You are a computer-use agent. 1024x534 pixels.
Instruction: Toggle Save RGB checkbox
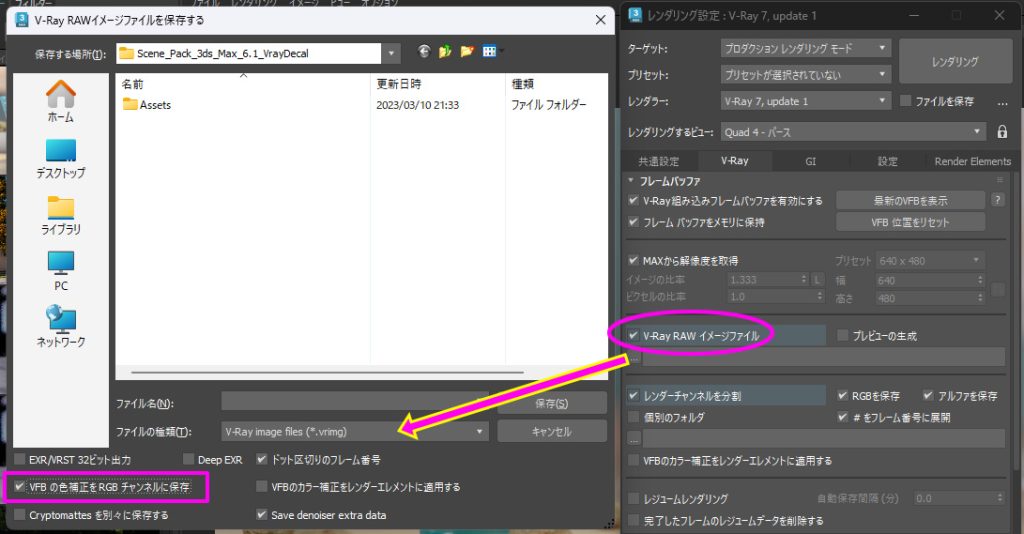pyautogui.click(x=842, y=396)
